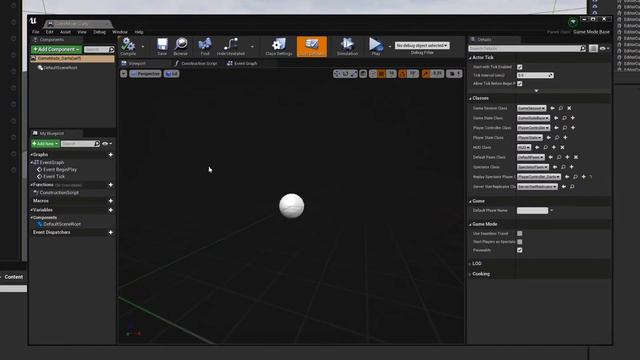Select Event Tick graph entry
The width and height of the screenshot is (640, 360).
[53, 176]
